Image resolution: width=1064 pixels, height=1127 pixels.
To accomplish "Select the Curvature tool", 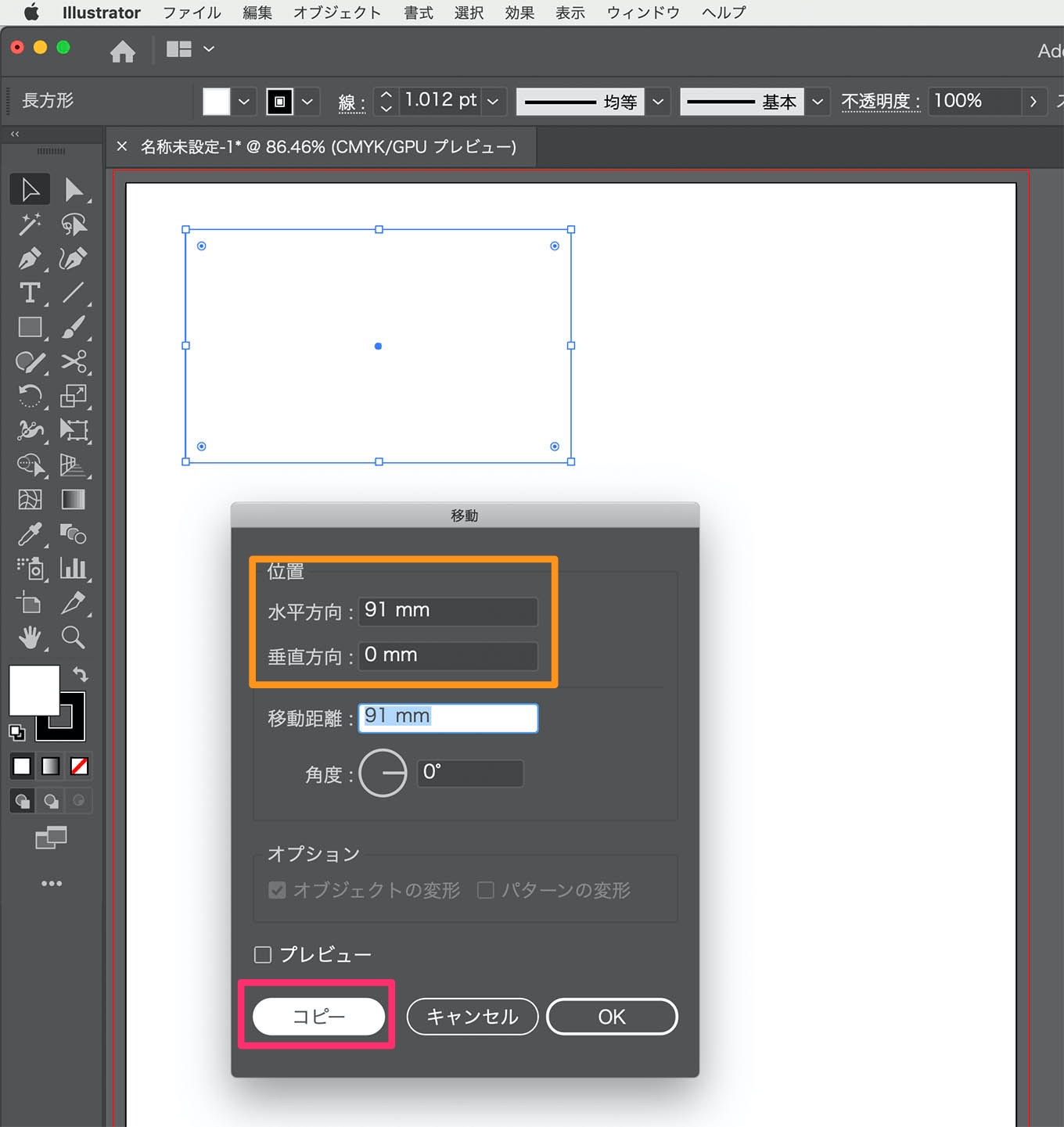I will (74, 258).
